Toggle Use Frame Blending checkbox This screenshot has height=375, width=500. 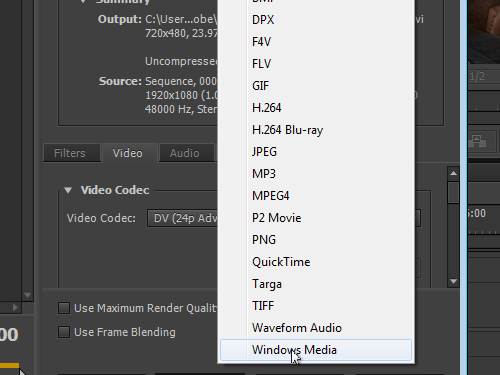tap(64, 332)
